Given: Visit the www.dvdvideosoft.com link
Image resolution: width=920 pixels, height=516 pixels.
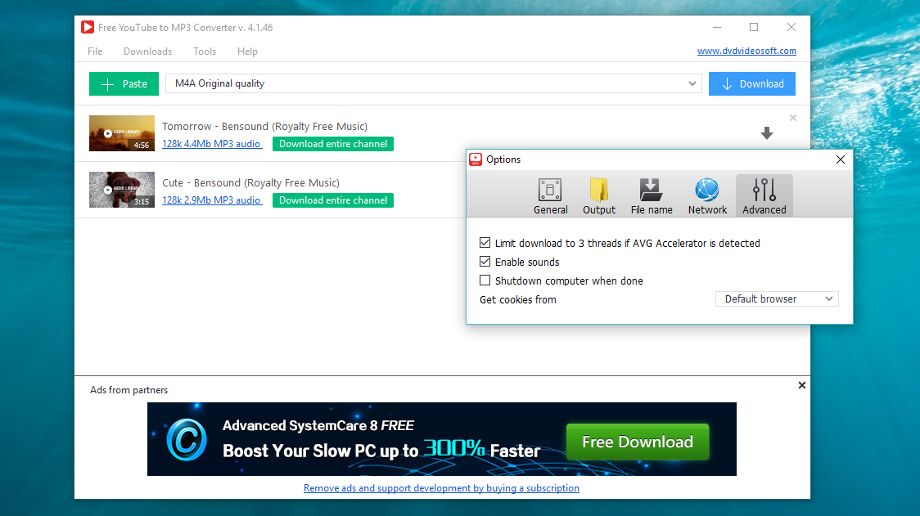Looking at the screenshot, I should click(746, 51).
